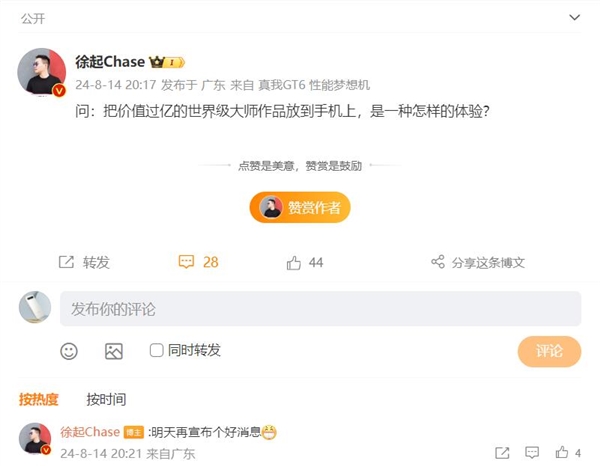Expand the chevron menu at top right
This screenshot has height=466, width=600.
574,17
